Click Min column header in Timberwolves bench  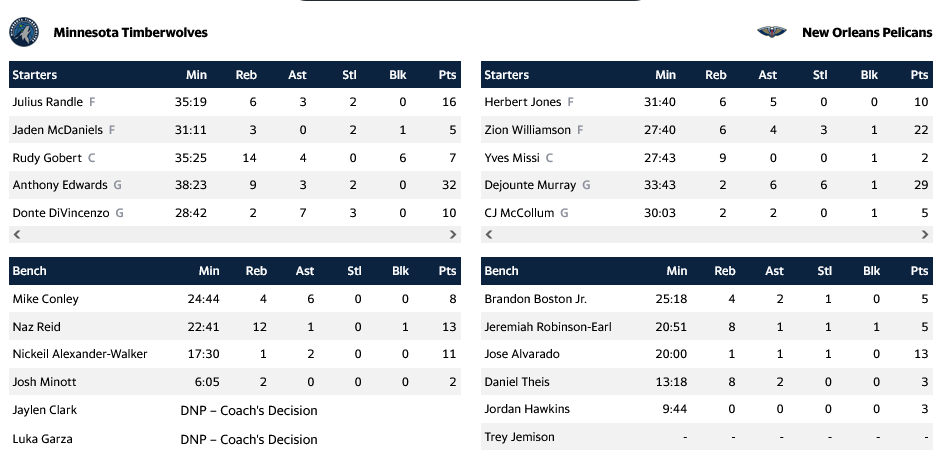pyautogui.click(x=209, y=271)
